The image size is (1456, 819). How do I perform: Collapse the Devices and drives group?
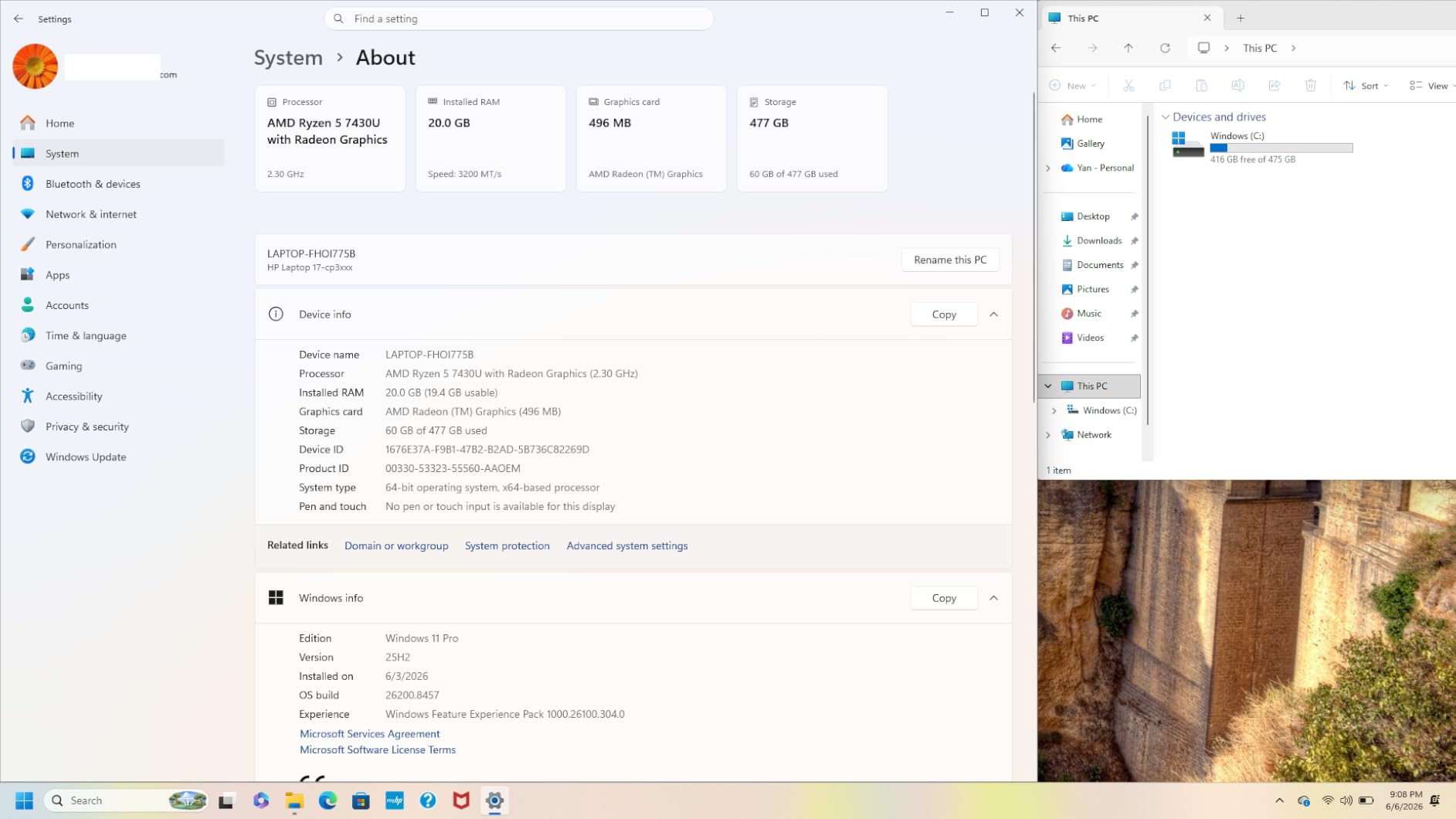tap(1166, 117)
